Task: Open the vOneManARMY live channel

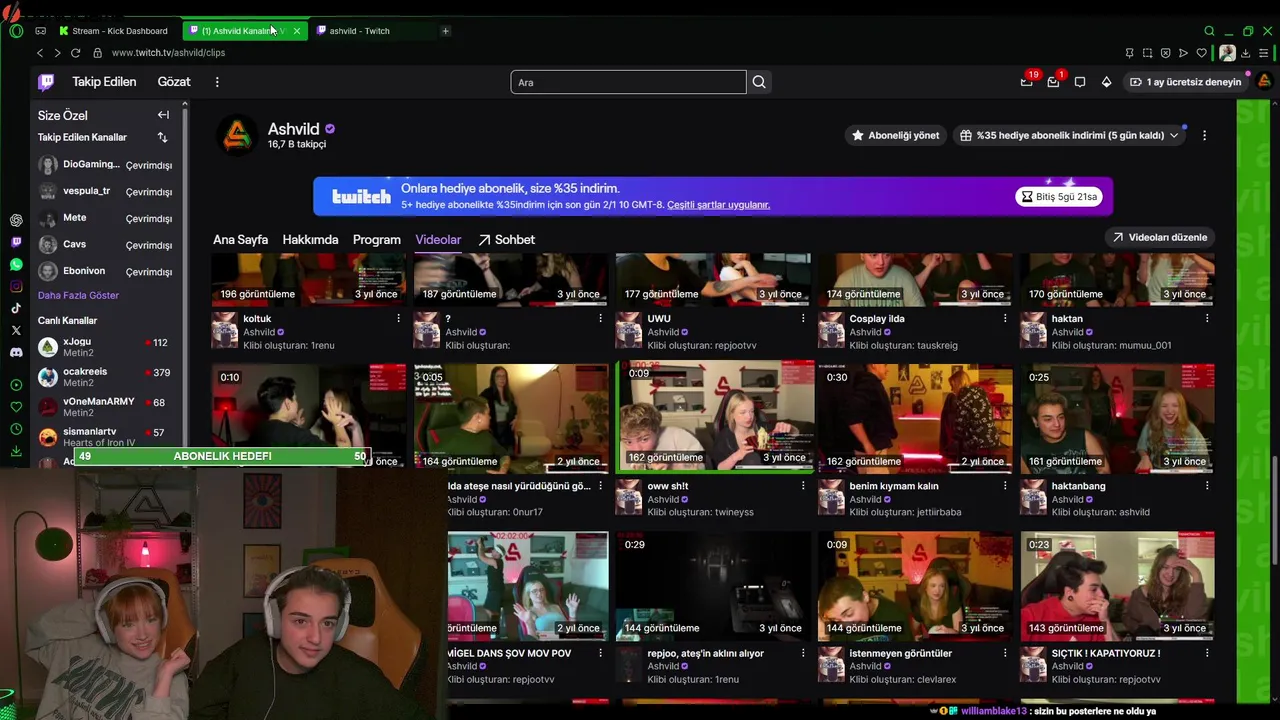Action: (x=105, y=407)
